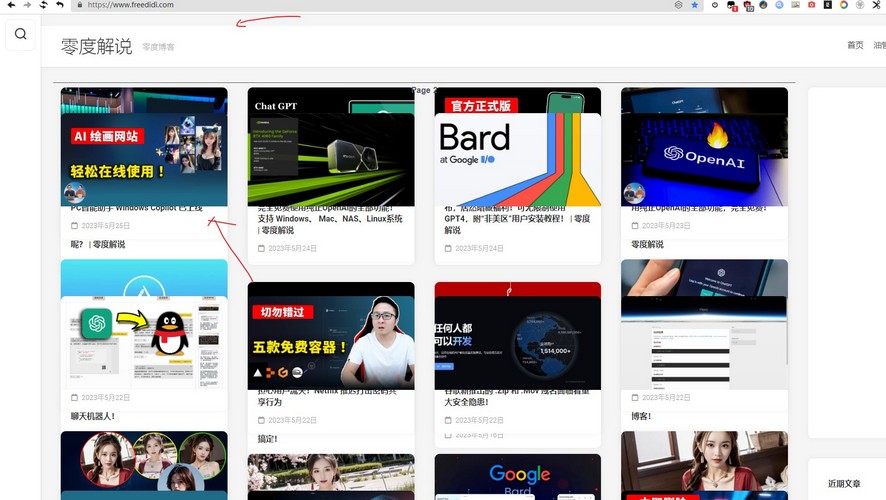Click the 享行为 post title text
This screenshot has width=886, height=500.
tap(270, 402)
